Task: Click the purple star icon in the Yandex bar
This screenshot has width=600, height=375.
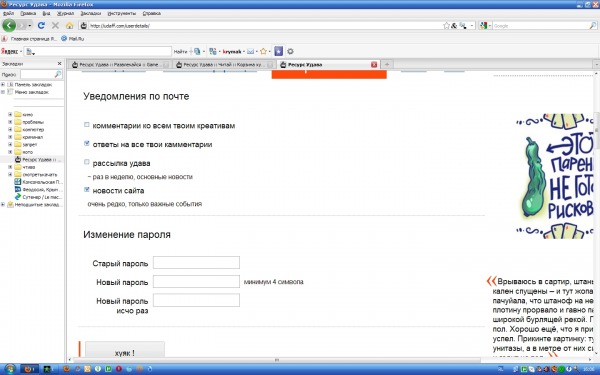Action: coord(279,51)
